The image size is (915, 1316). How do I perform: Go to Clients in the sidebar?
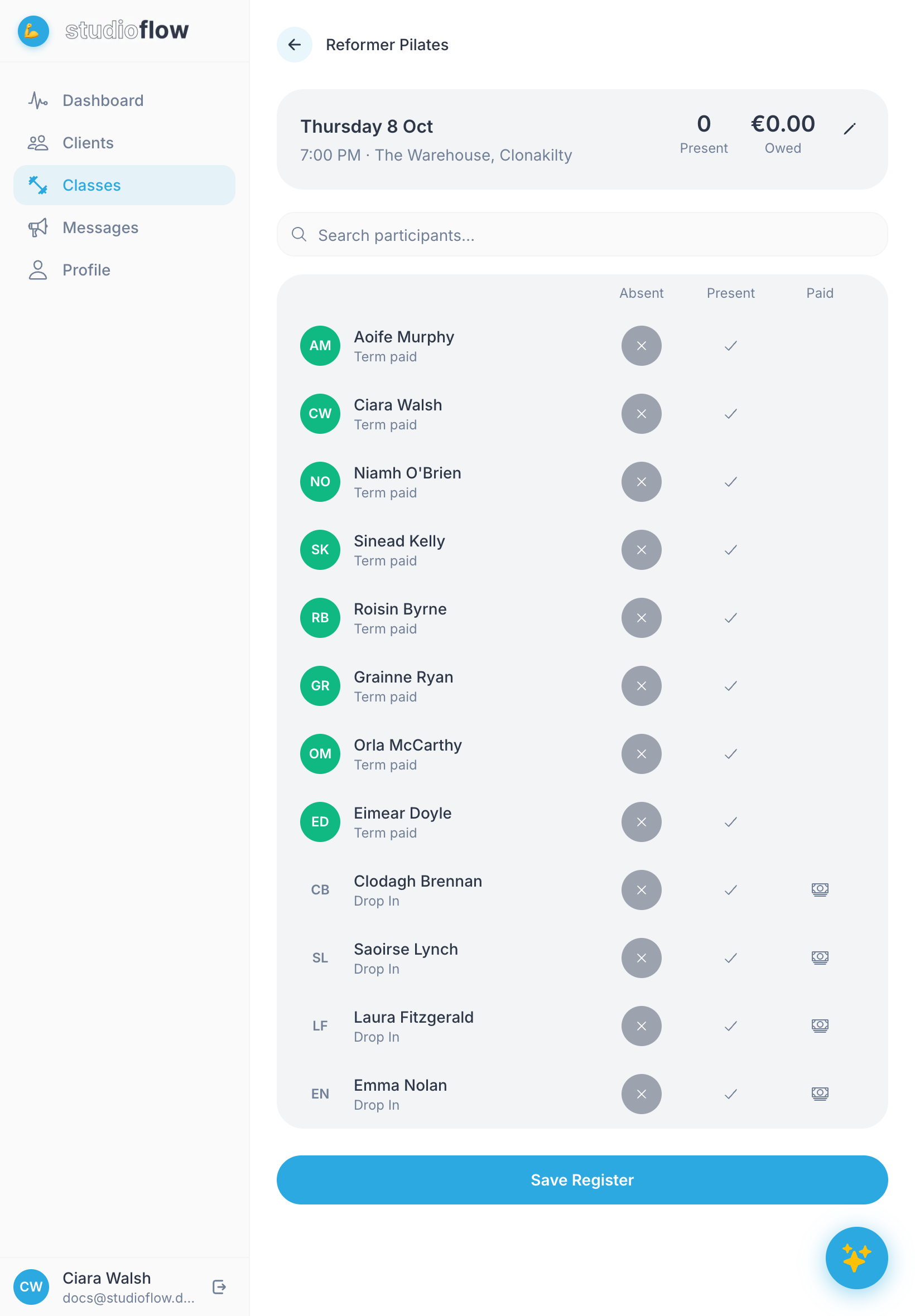(124, 143)
